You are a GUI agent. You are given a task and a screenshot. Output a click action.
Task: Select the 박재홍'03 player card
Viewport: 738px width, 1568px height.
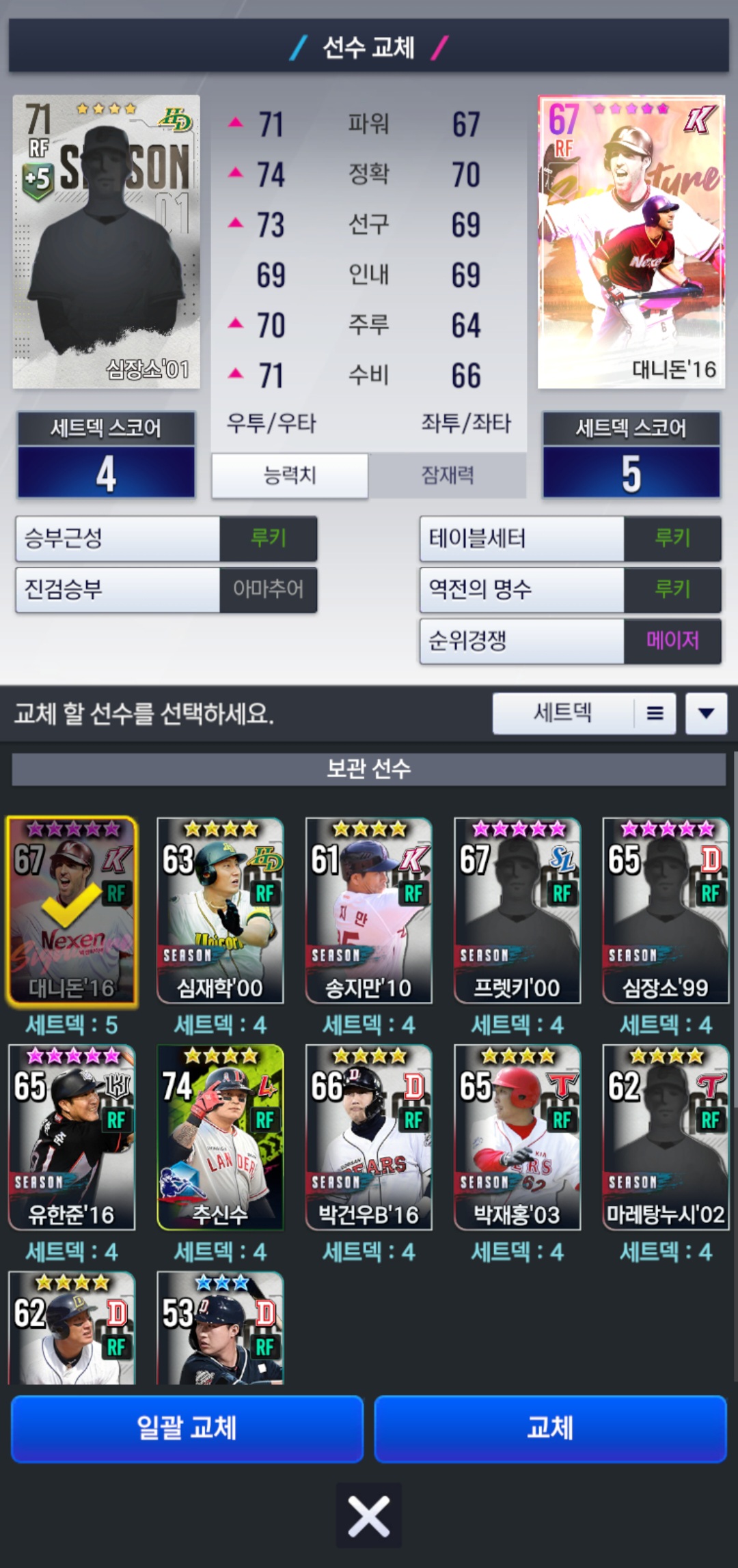click(517, 1138)
